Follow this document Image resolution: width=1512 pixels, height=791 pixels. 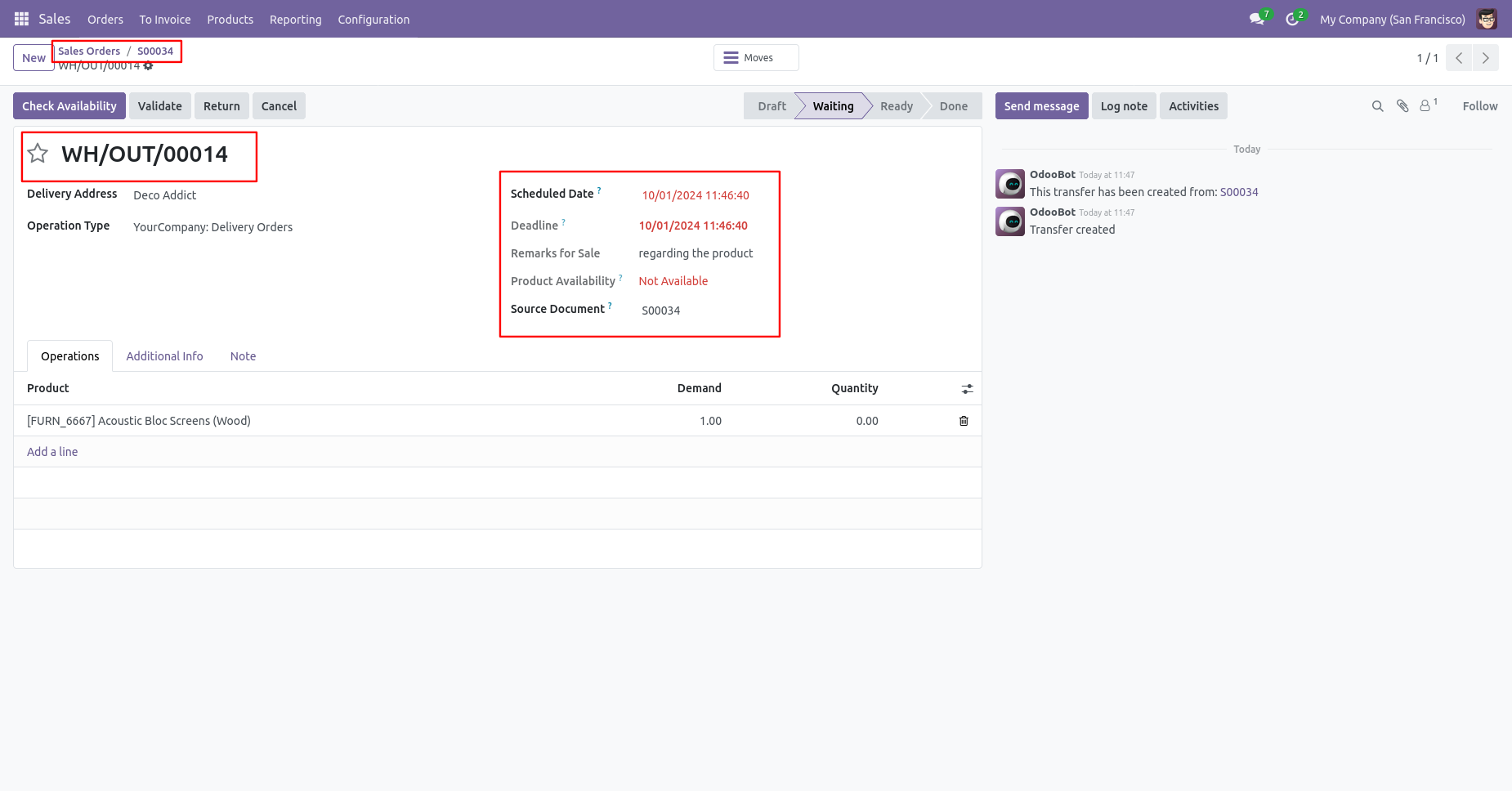pyautogui.click(x=1480, y=106)
